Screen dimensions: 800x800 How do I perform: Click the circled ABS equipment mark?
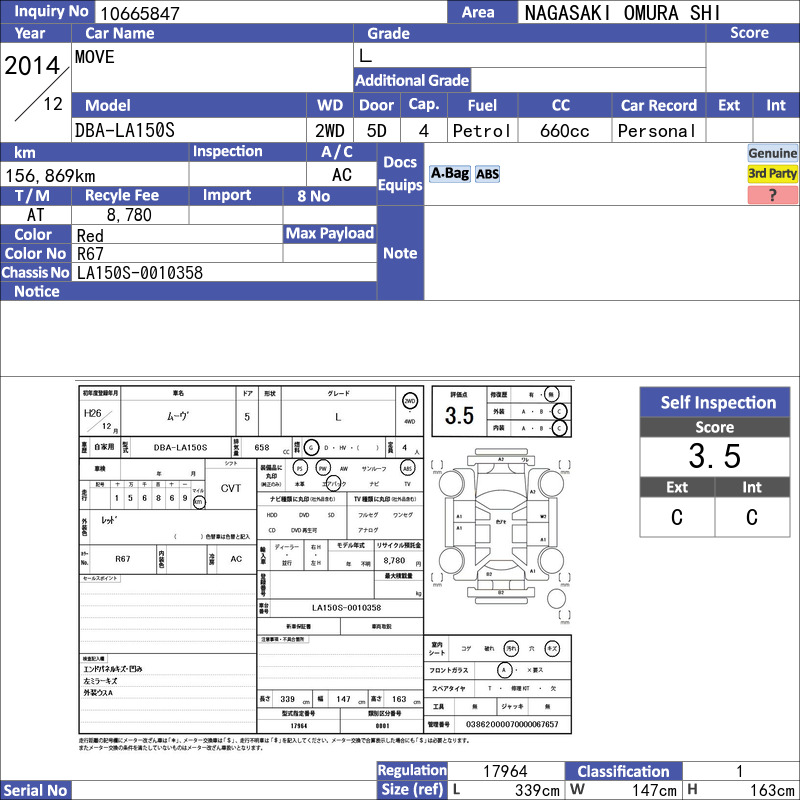coord(407,468)
